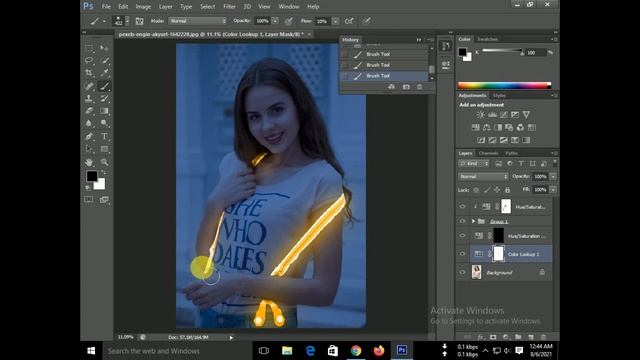Hide the Color Lookup 1 layer
This screenshot has width=640, height=360.
coord(462,254)
